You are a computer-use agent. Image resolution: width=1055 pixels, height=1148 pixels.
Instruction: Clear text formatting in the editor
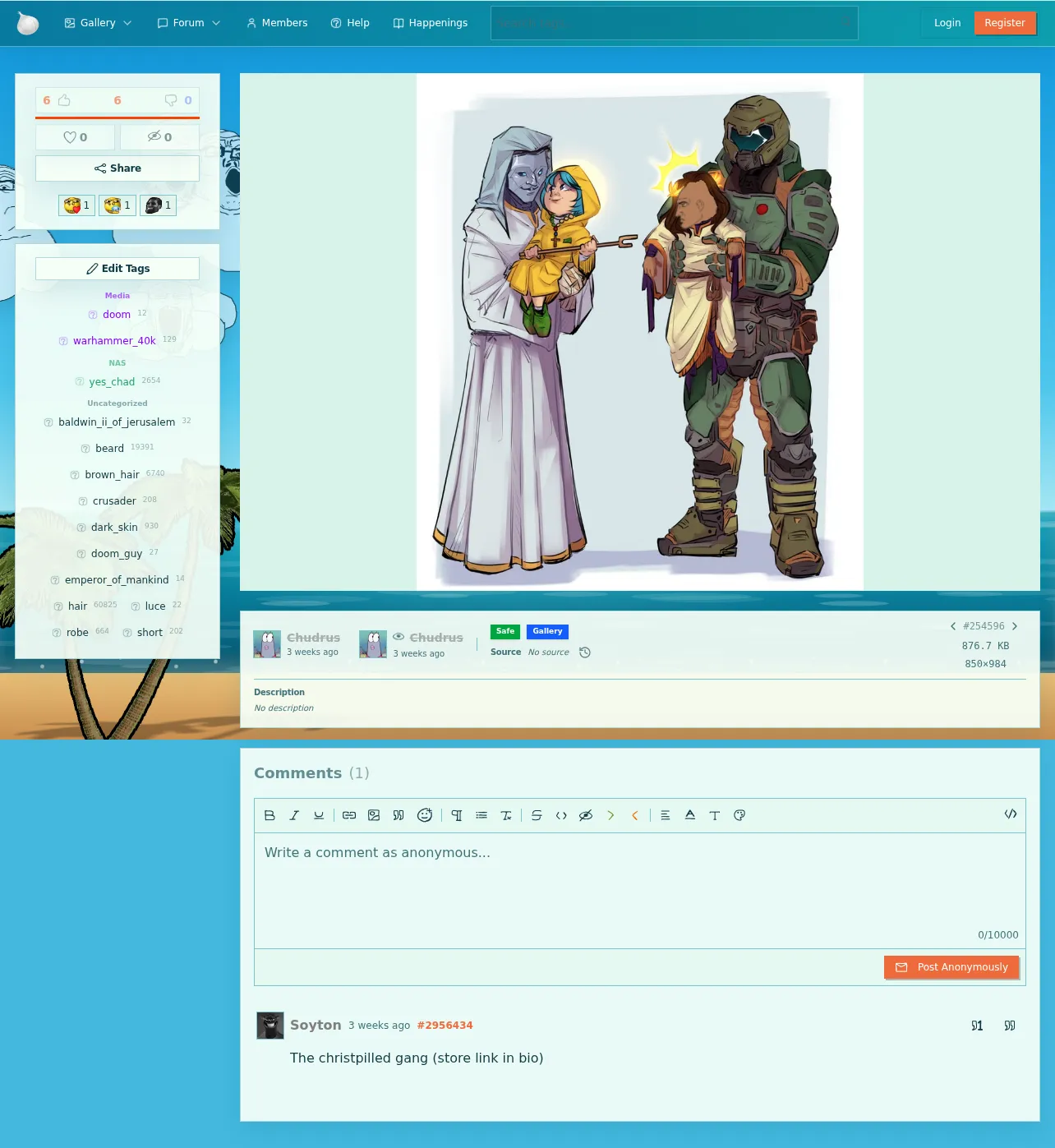506,815
